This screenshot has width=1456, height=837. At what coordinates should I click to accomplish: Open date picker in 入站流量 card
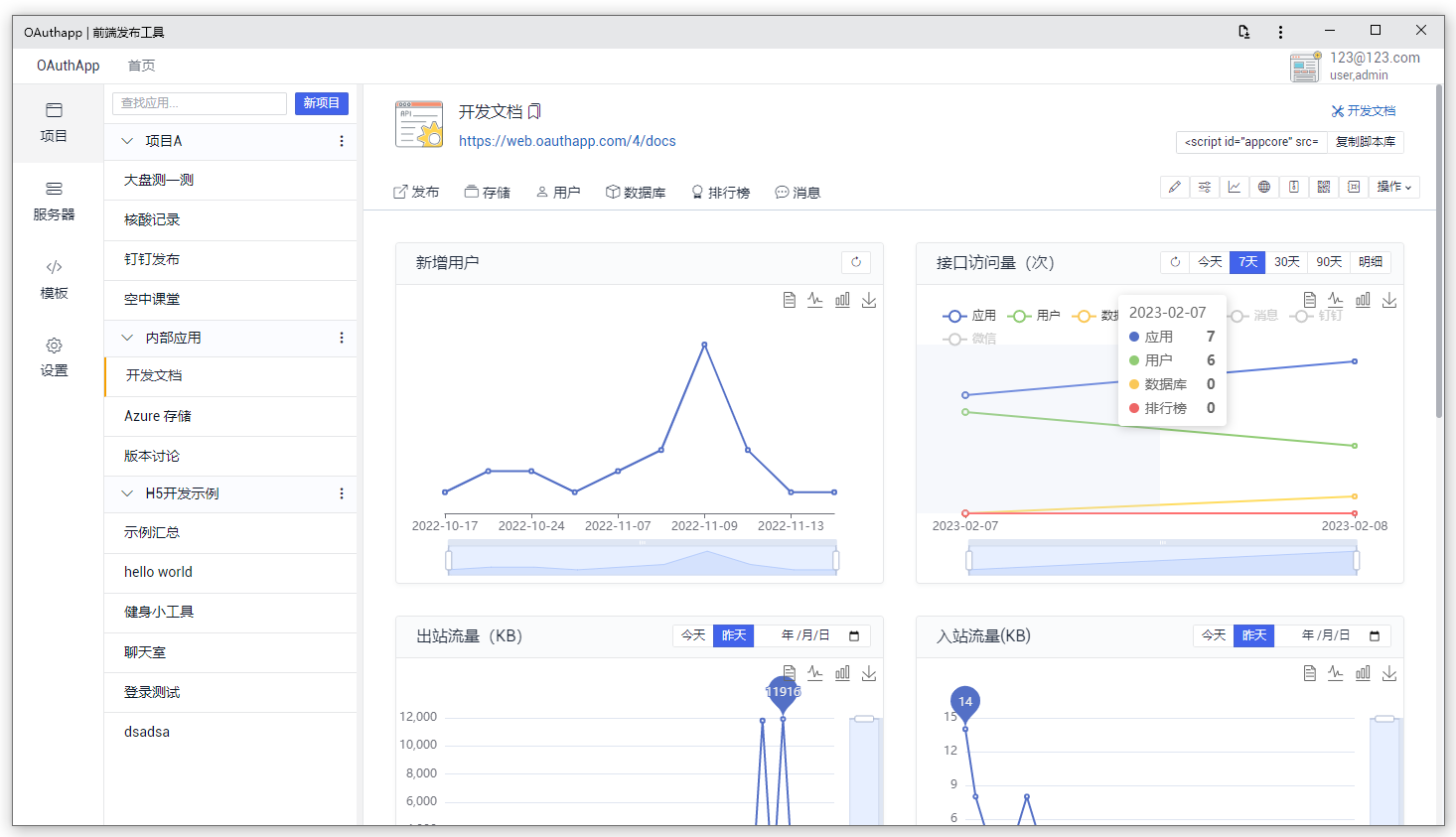tap(1375, 635)
